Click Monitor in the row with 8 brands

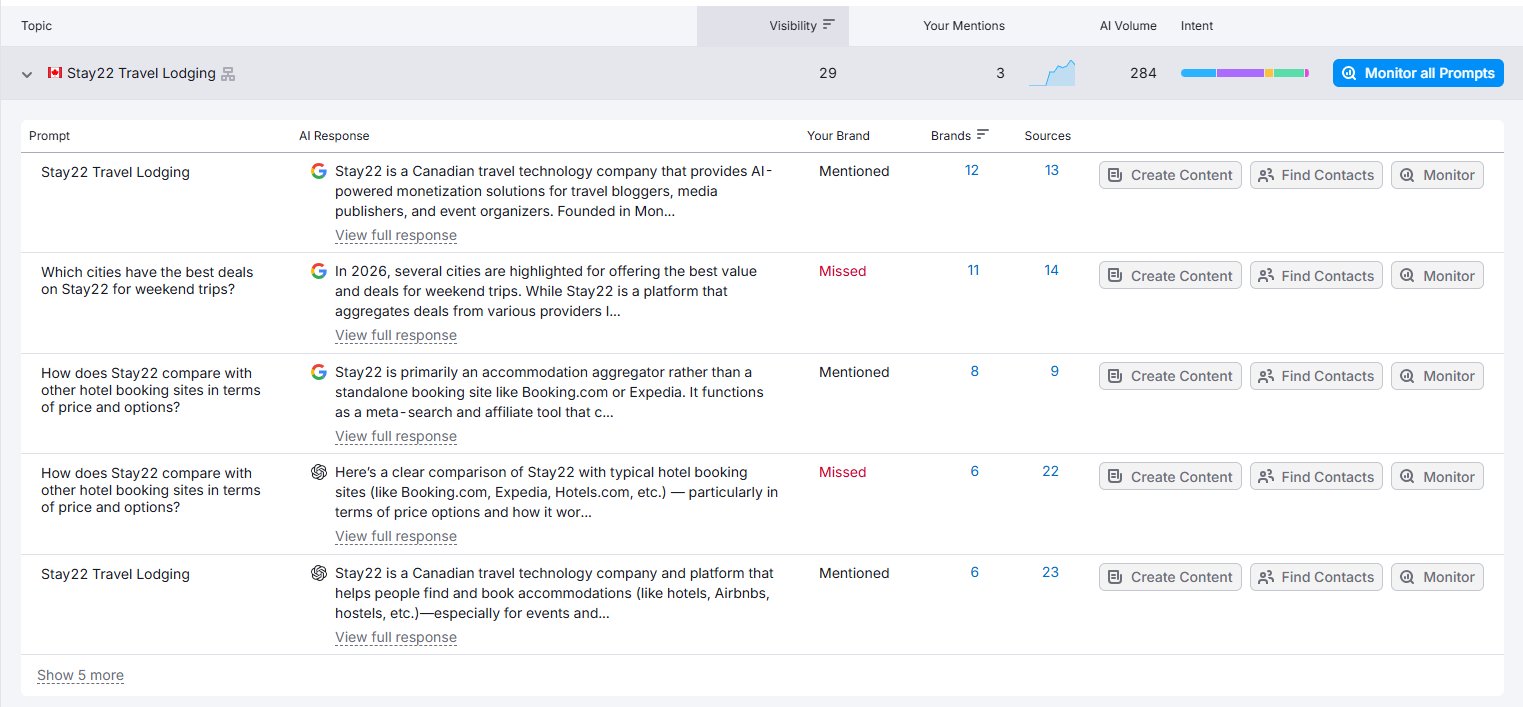point(1437,376)
